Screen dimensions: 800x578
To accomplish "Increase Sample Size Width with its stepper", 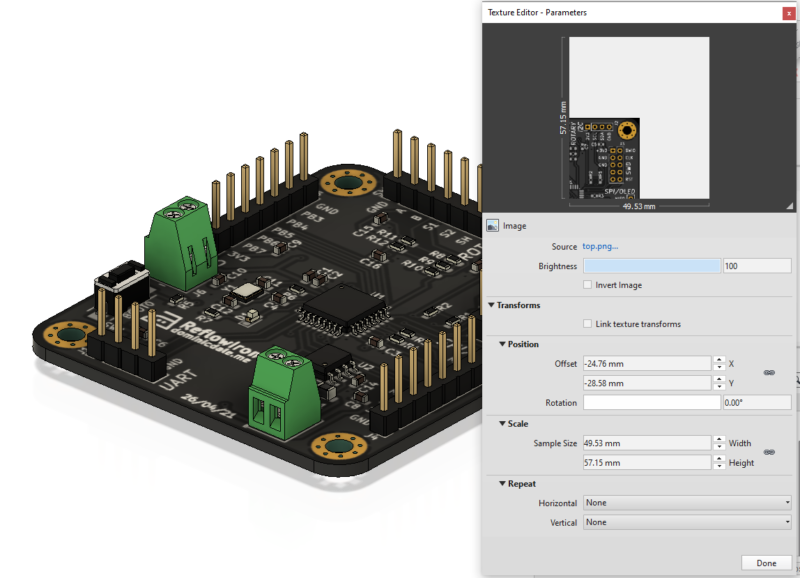I will 719,438.
